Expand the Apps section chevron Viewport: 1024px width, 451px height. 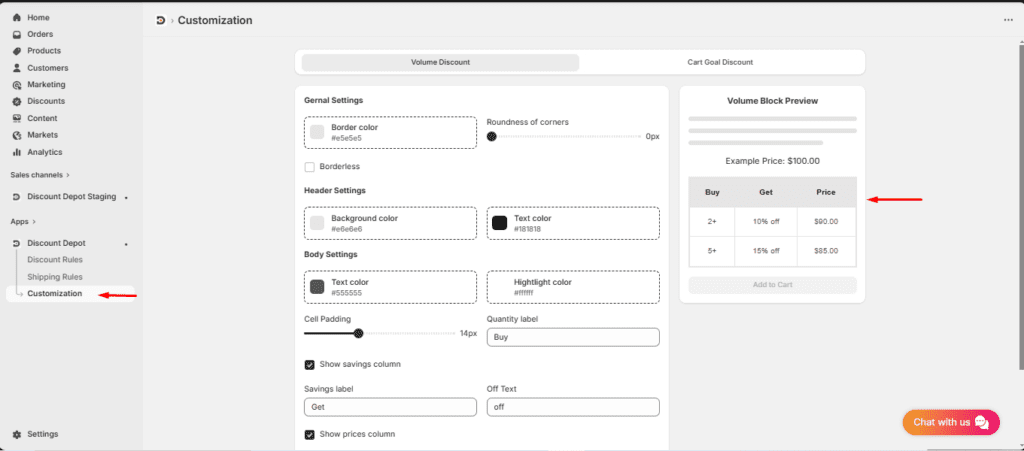(34, 221)
